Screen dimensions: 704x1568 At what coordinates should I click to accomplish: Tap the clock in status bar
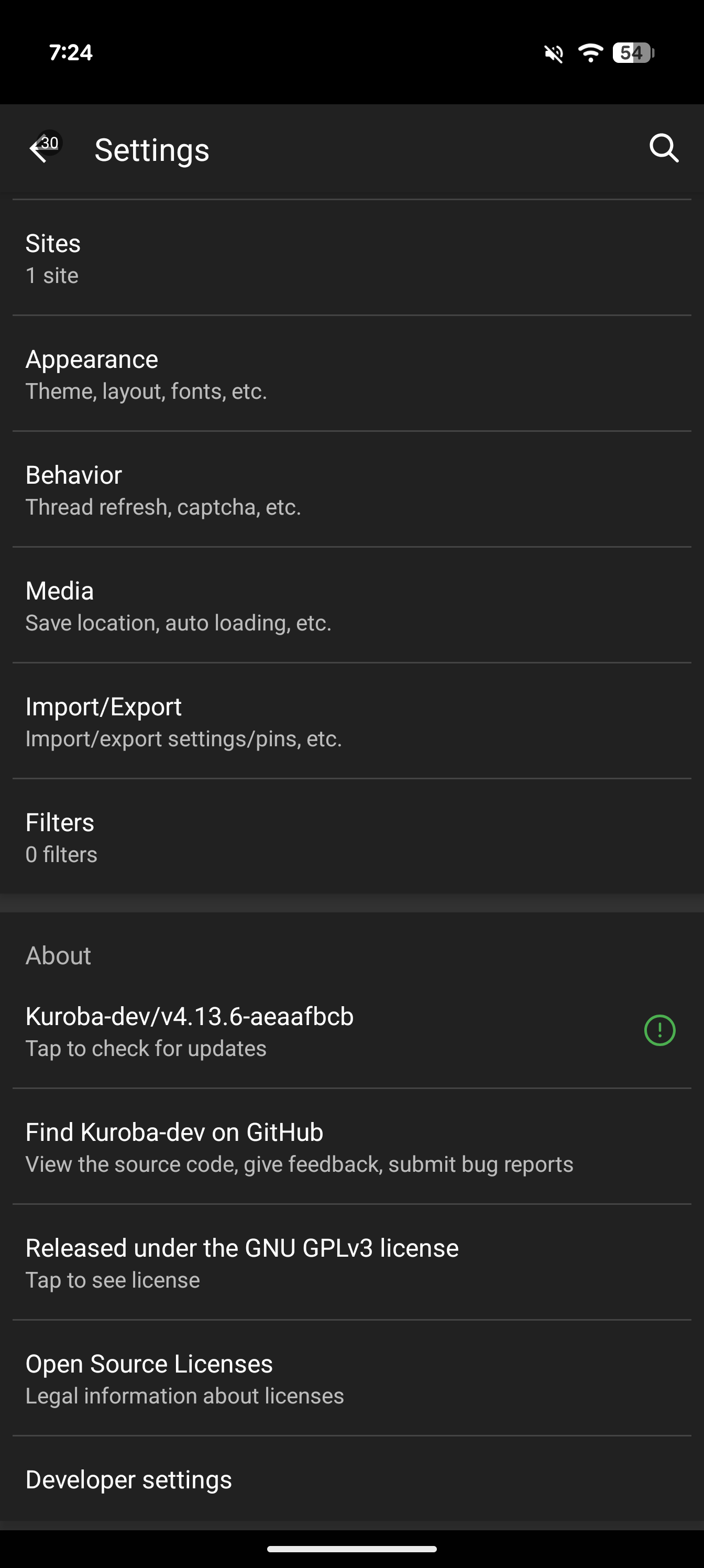point(71,53)
